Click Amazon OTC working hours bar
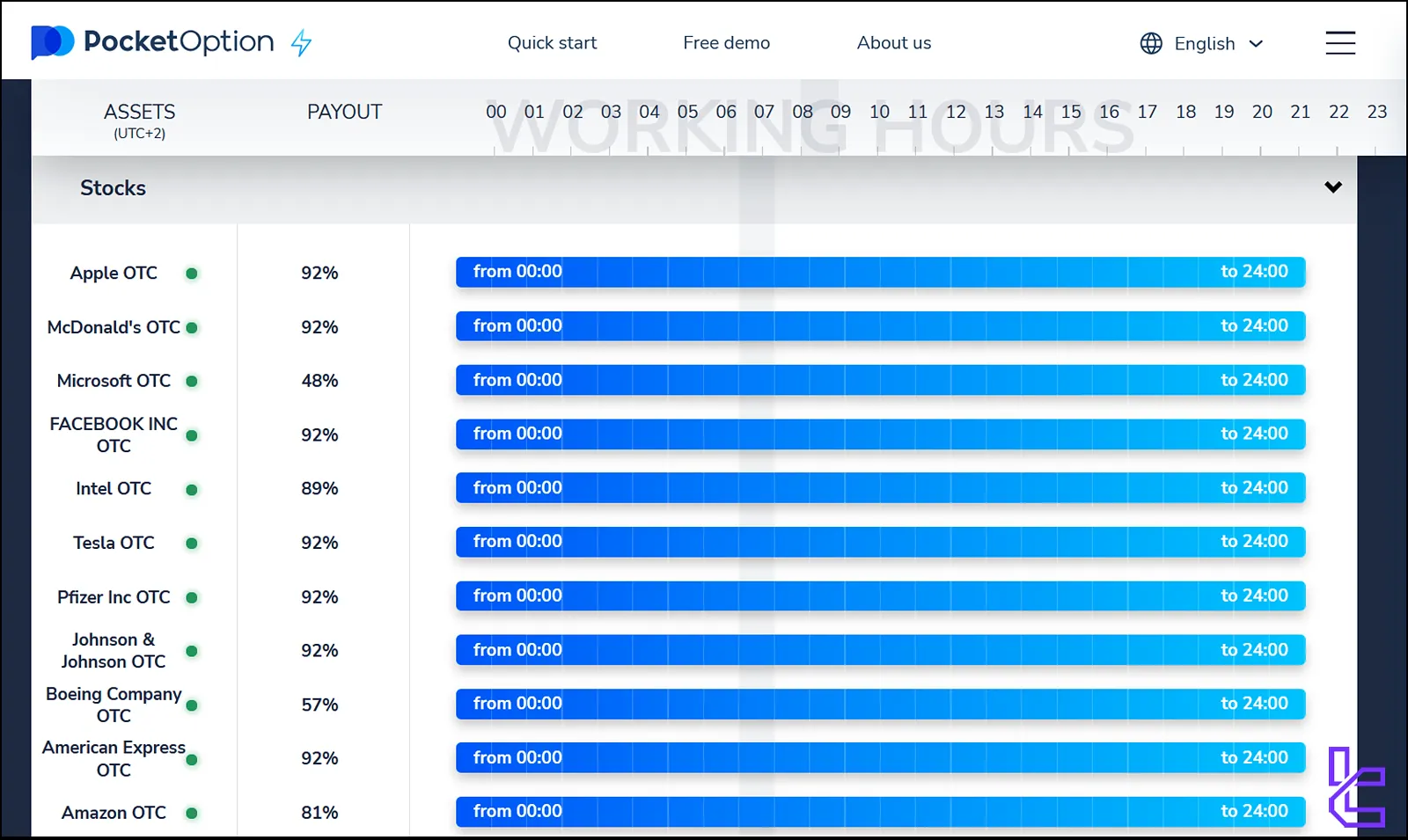 pos(880,812)
